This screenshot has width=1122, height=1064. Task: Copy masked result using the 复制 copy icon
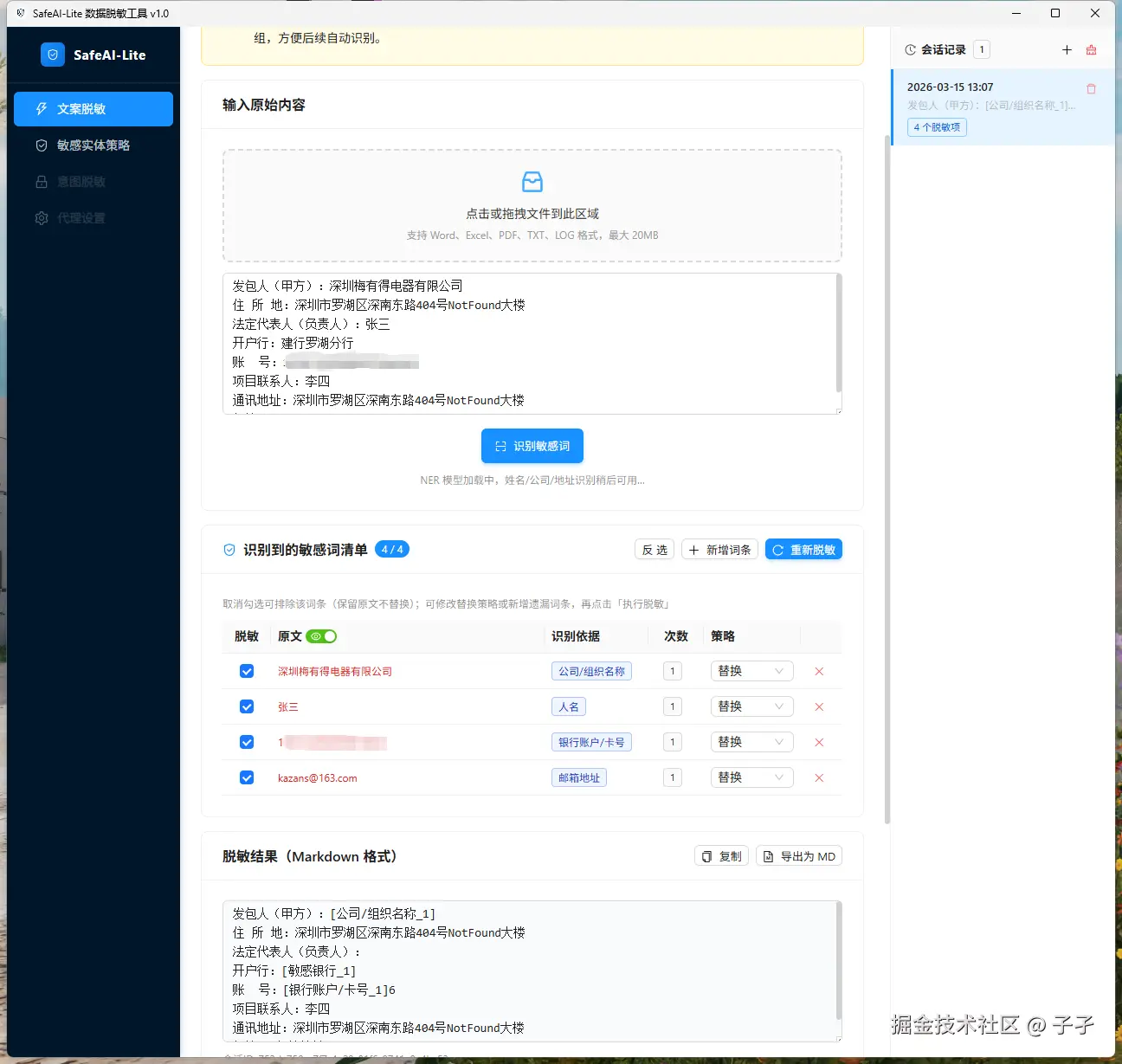[706, 855]
